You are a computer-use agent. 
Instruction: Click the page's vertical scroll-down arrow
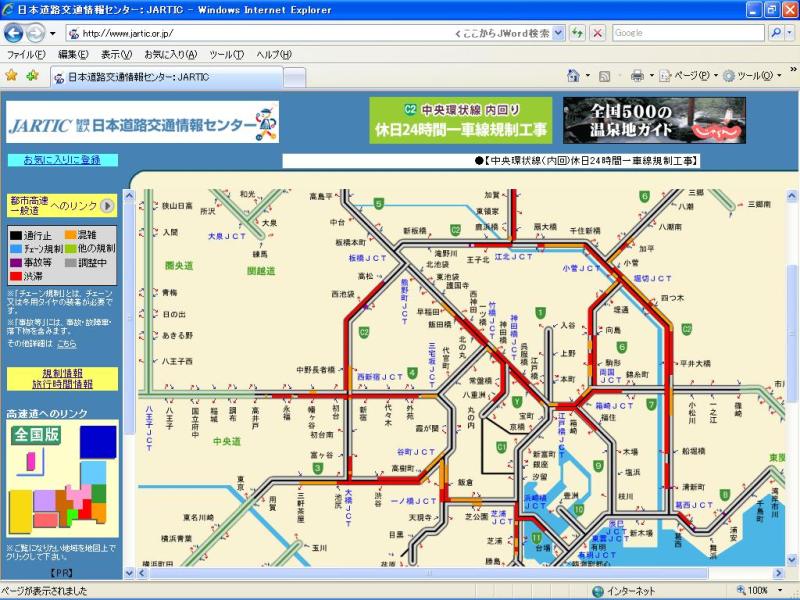pyautogui.click(x=792, y=560)
